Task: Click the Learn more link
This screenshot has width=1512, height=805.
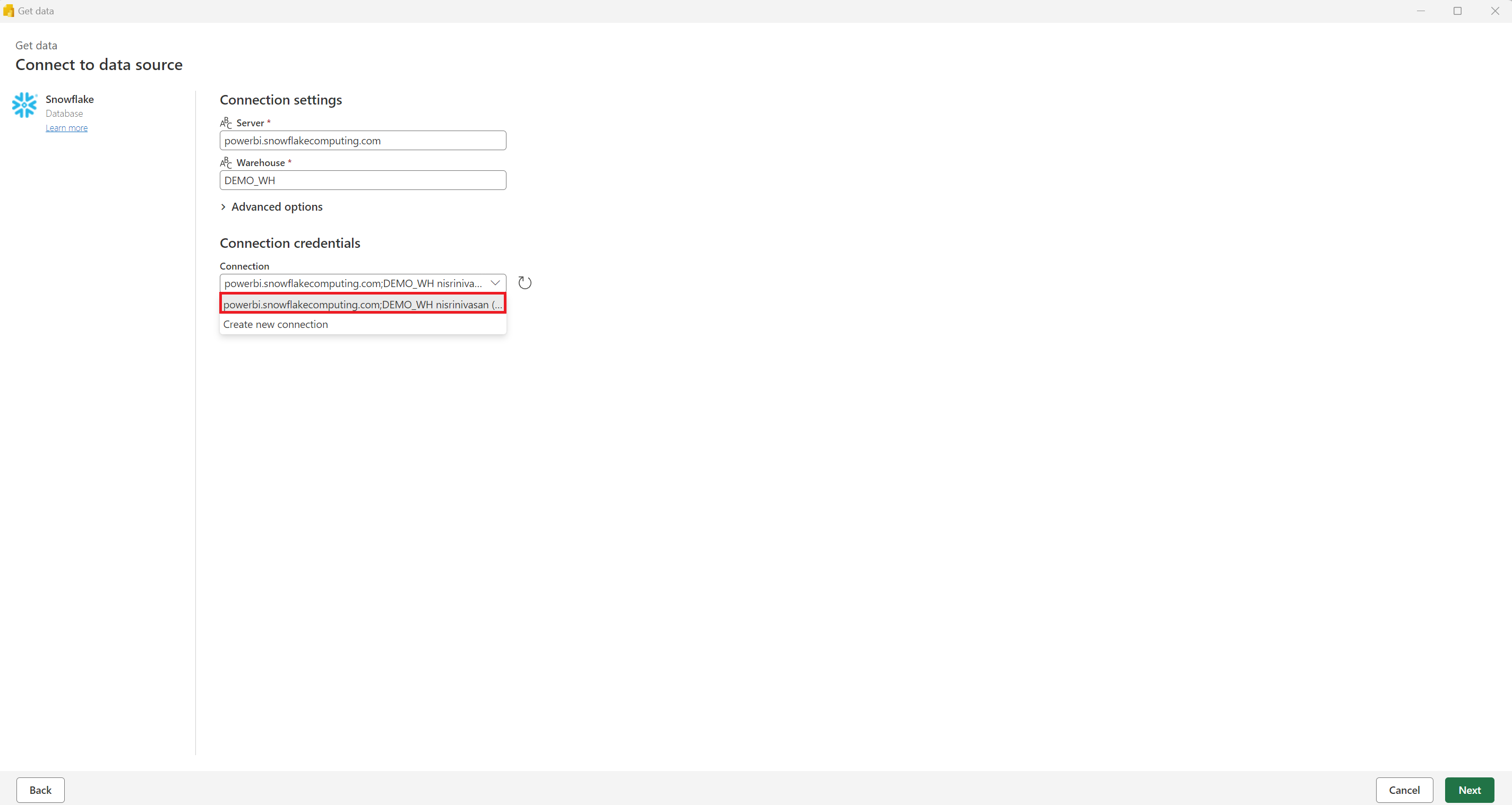Action: 66,127
